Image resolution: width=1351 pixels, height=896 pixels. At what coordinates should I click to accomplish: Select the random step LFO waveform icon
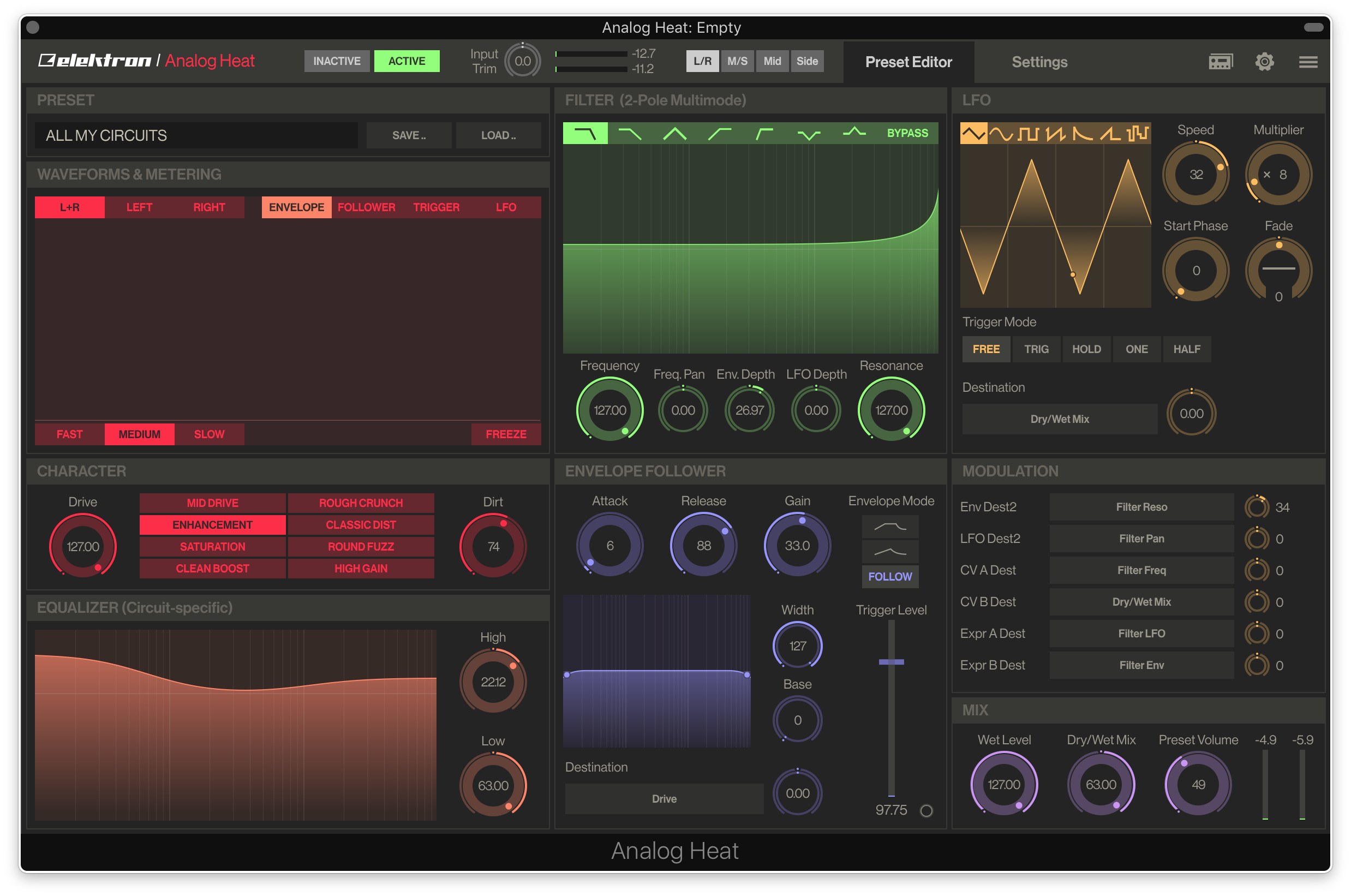[1139, 133]
